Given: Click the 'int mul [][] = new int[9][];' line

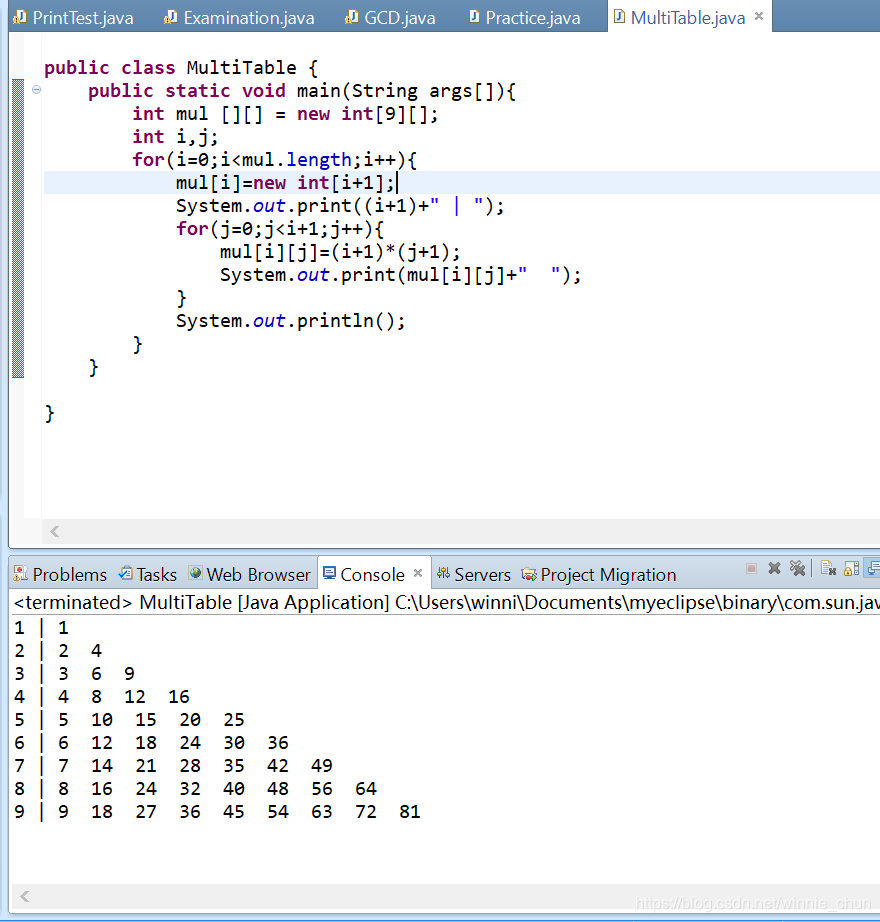Looking at the screenshot, I should (285, 113).
